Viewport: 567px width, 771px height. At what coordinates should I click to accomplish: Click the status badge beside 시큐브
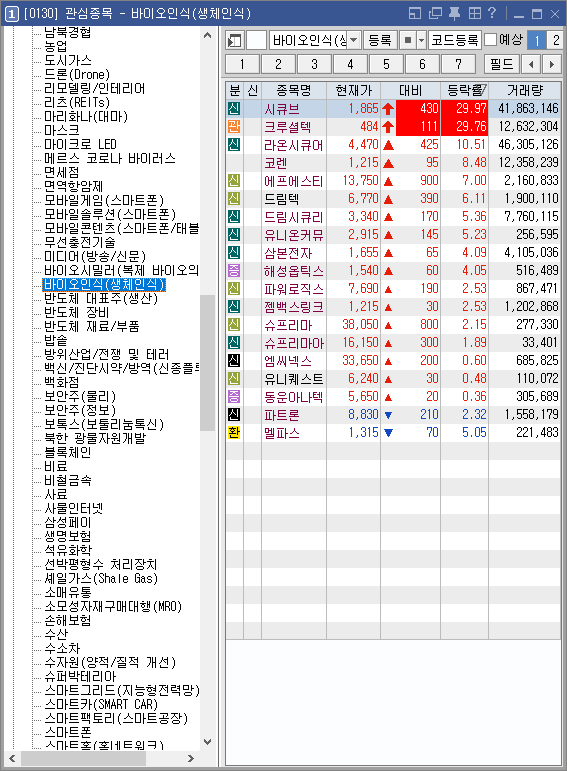coord(234,109)
